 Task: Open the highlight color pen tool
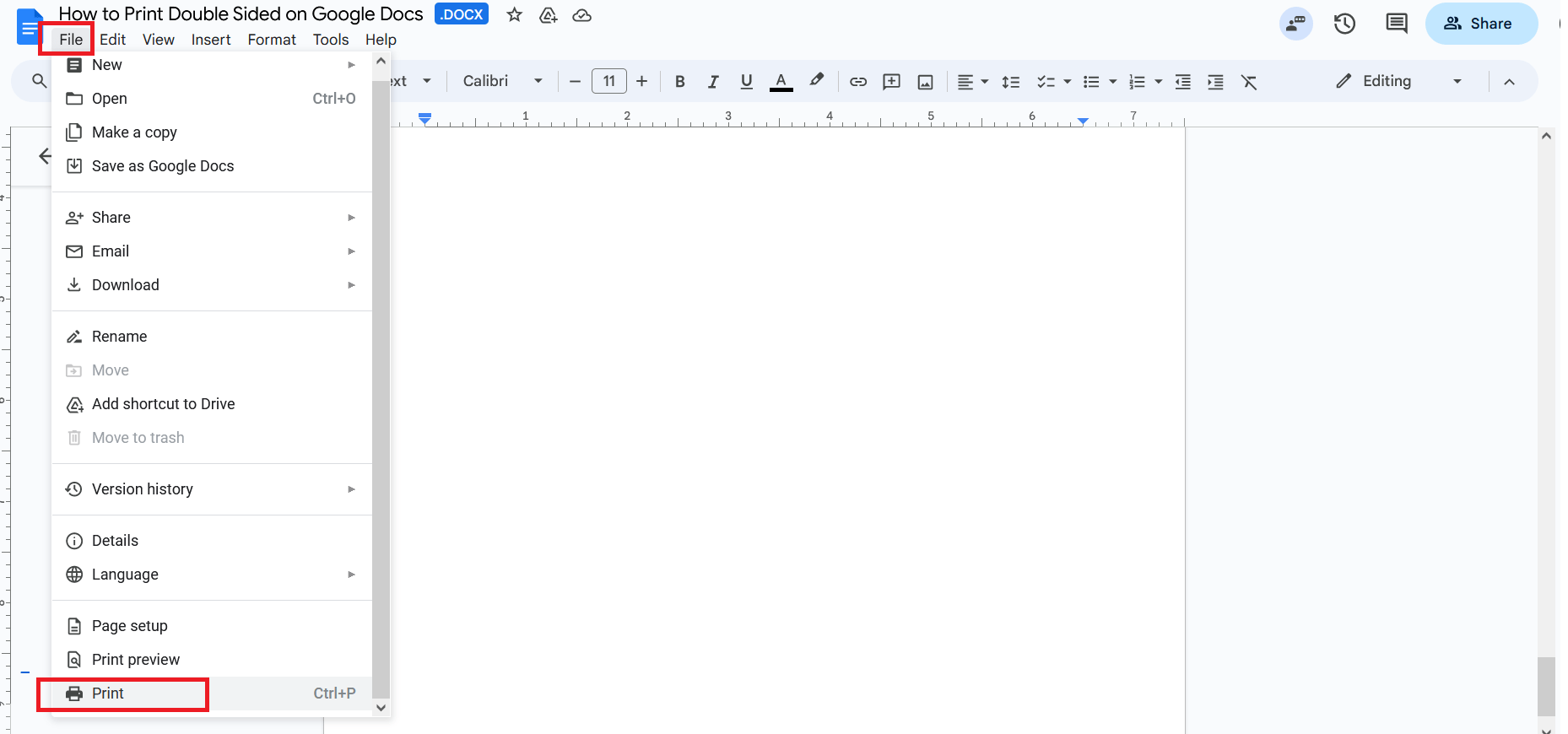tap(816, 81)
